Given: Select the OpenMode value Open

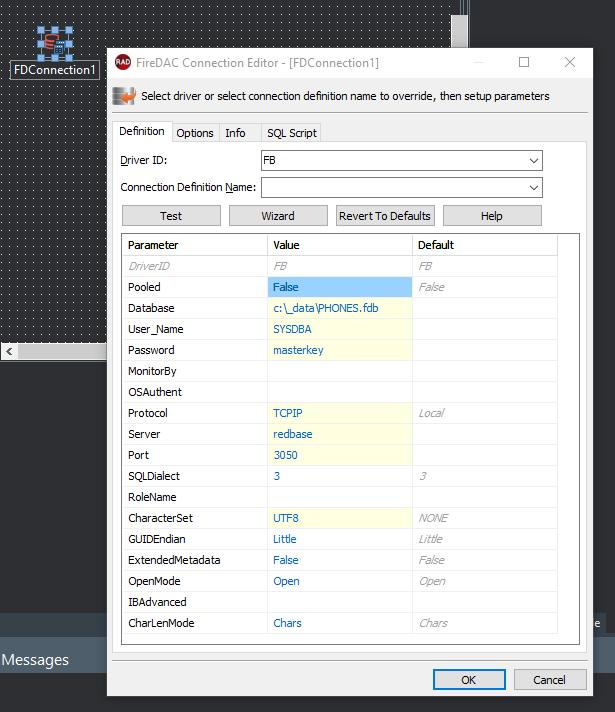Looking at the screenshot, I should click(340, 581).
